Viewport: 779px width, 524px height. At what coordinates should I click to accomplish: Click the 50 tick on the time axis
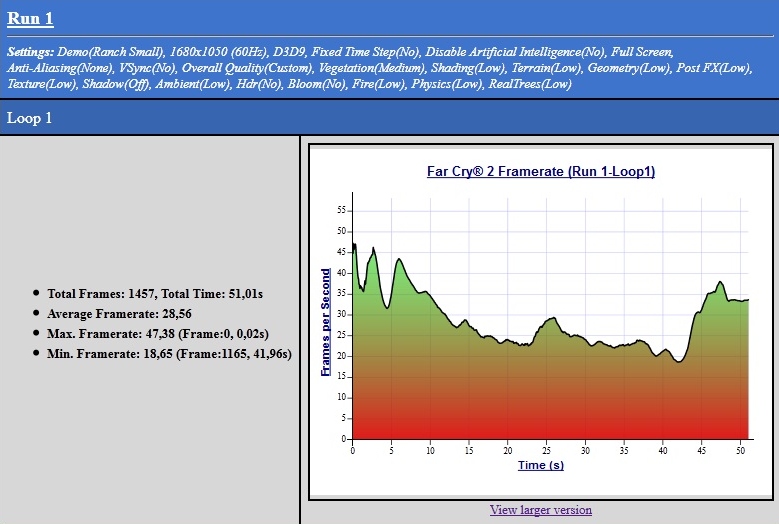740,450
